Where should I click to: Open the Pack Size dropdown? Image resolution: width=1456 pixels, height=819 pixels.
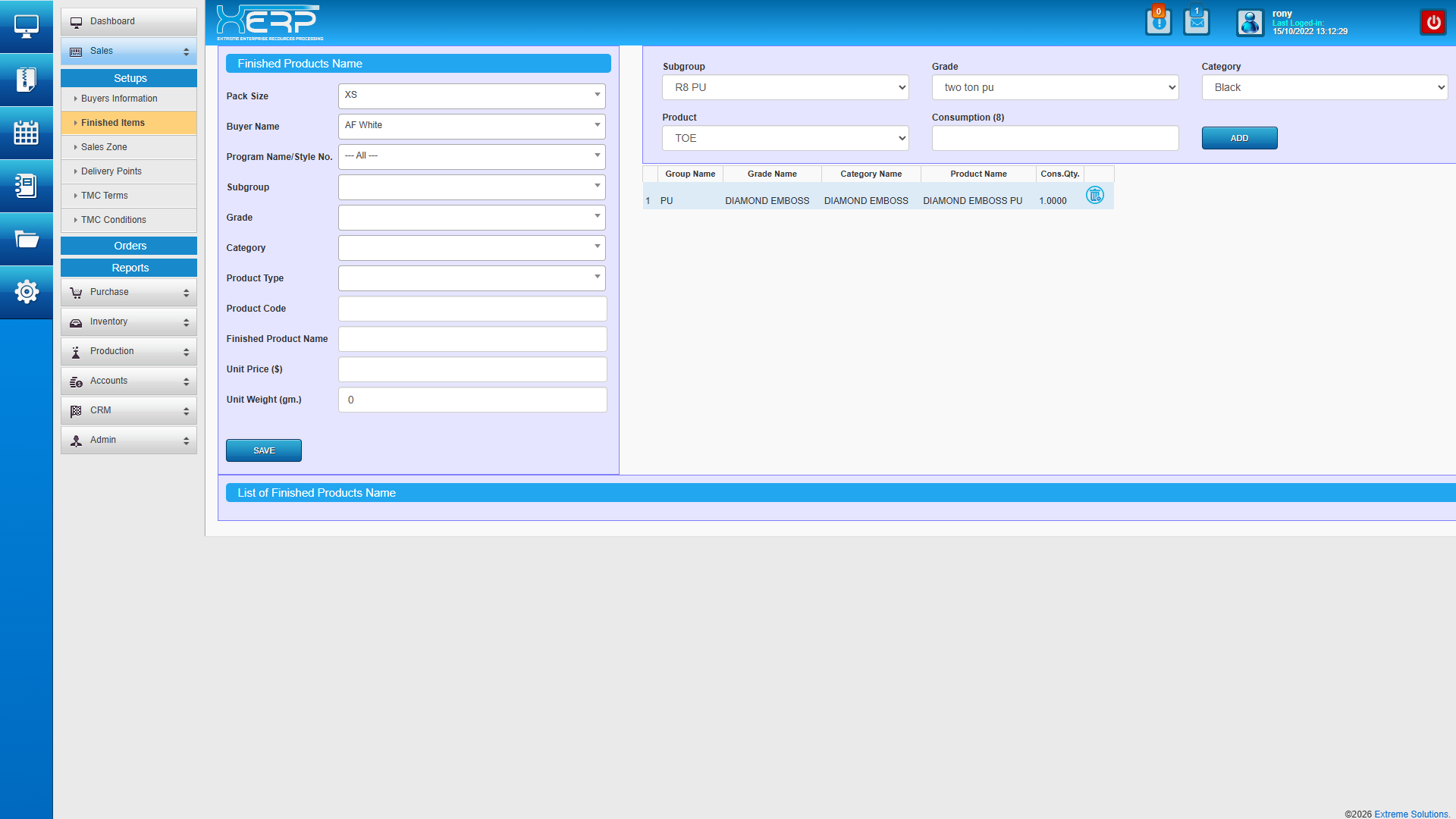tap(472, 96)
